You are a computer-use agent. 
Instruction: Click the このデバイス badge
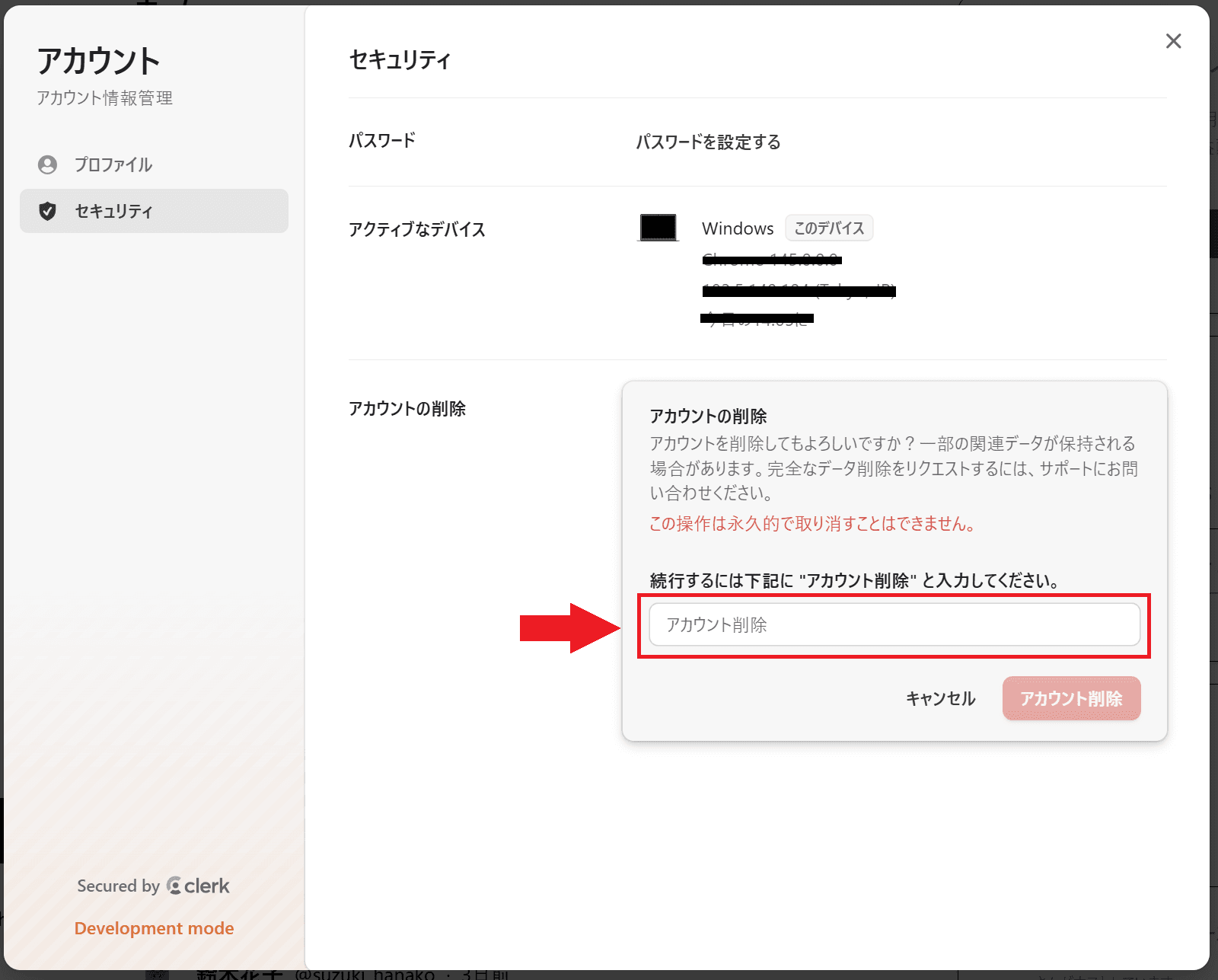pos(829,228)
